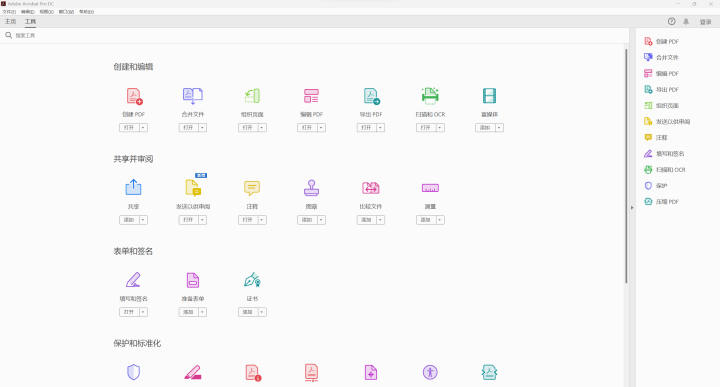Expand the dropdown arrow under 共享

[143, 220]
